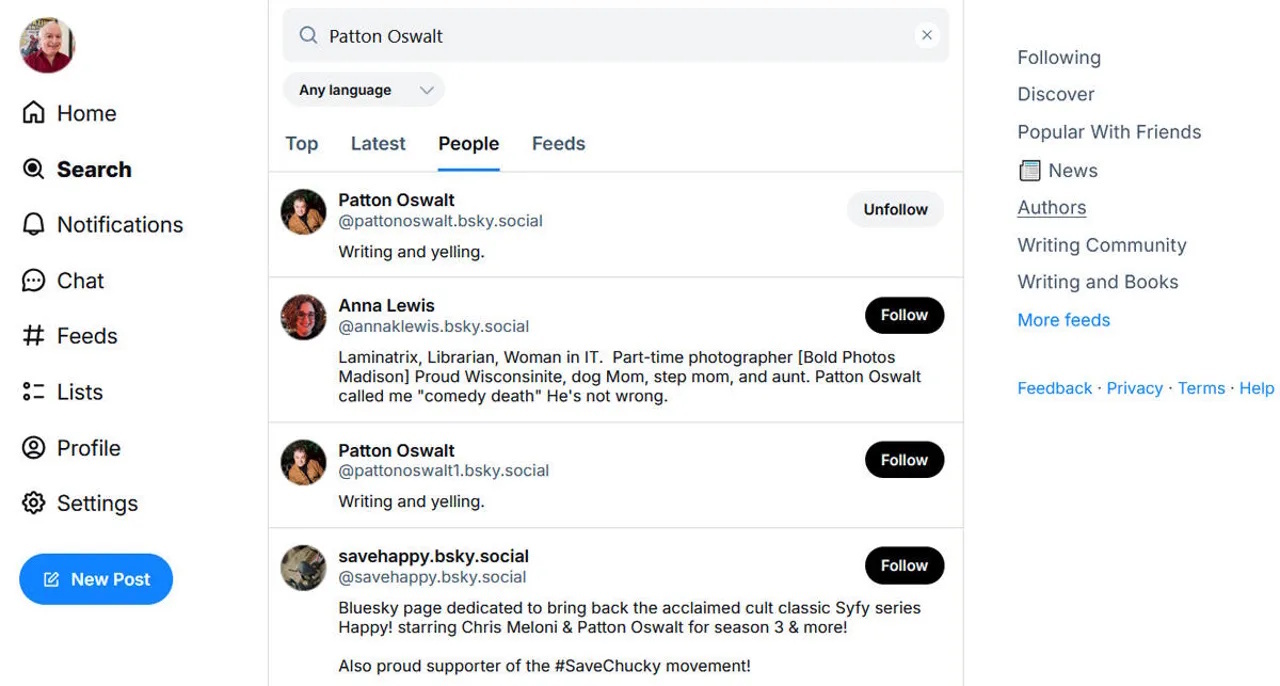Click the magnifier icon in the search box
Screen dimensions: 1280x686
pyautogui.click(x=308, y=36)
